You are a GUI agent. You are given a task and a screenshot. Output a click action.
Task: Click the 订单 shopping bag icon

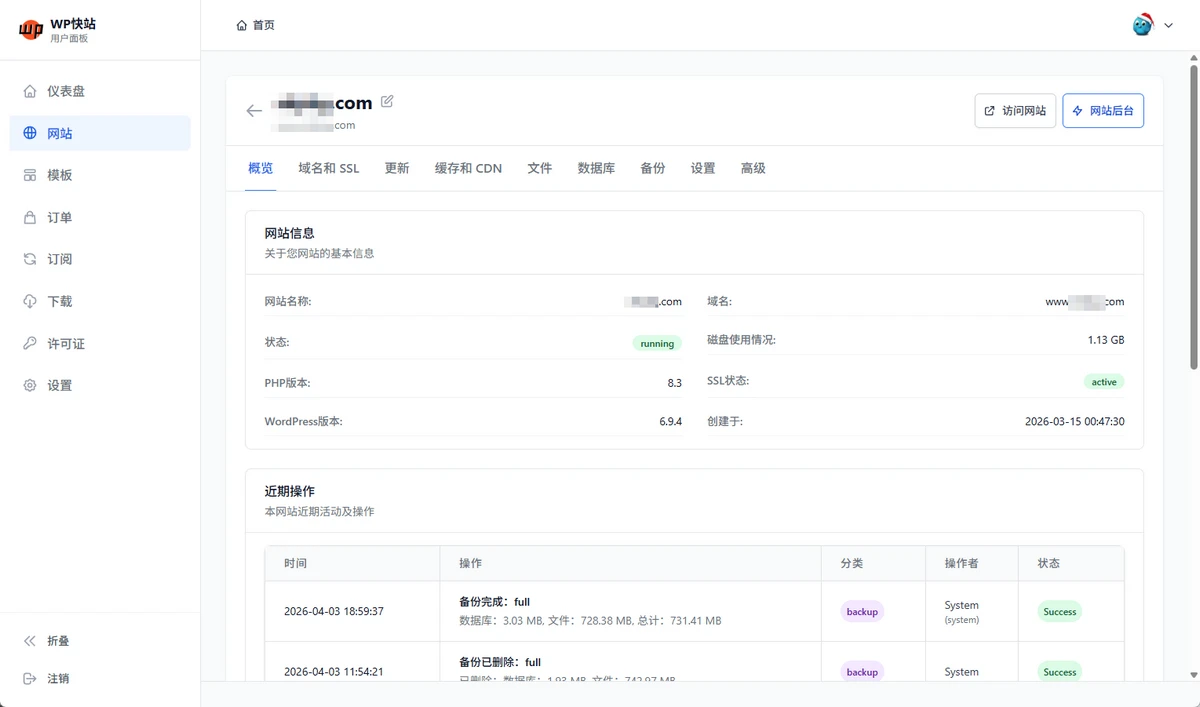click(x=30, y=217)
